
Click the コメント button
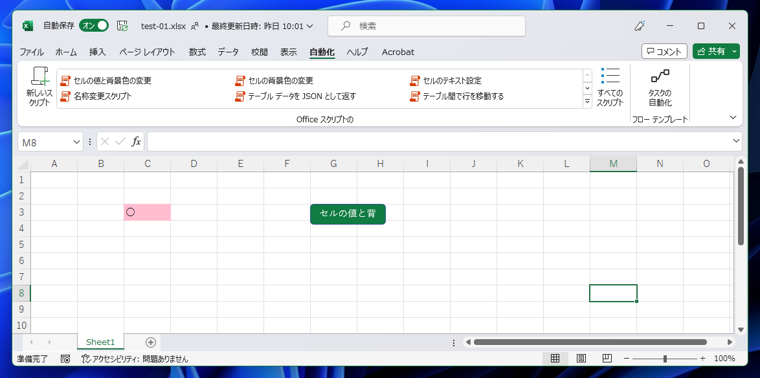coord(664,51)
